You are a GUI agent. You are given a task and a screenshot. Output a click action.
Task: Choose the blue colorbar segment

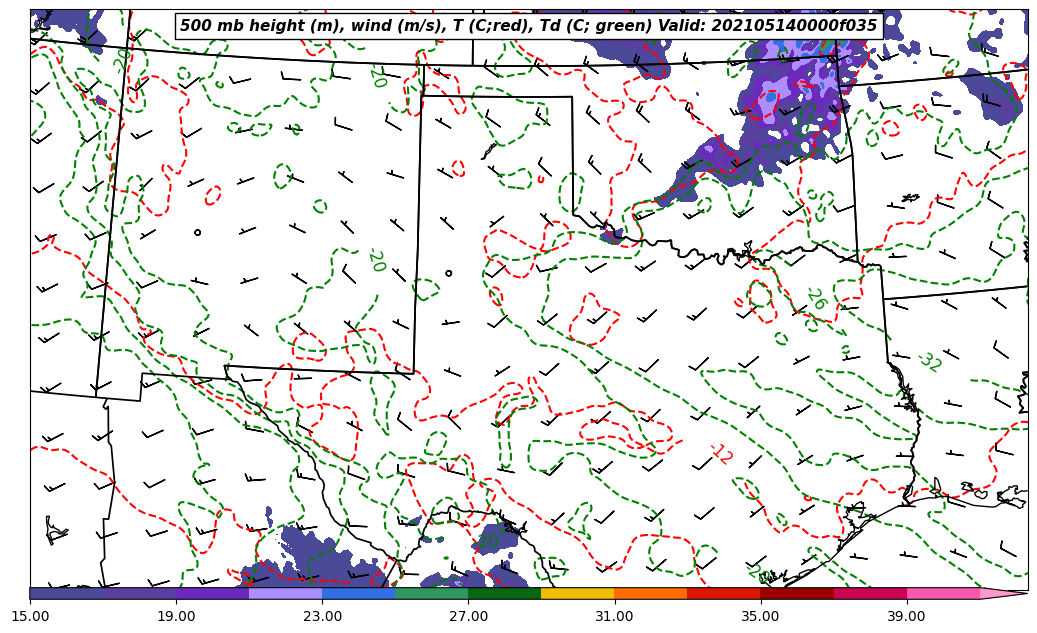tap(358, 593)
